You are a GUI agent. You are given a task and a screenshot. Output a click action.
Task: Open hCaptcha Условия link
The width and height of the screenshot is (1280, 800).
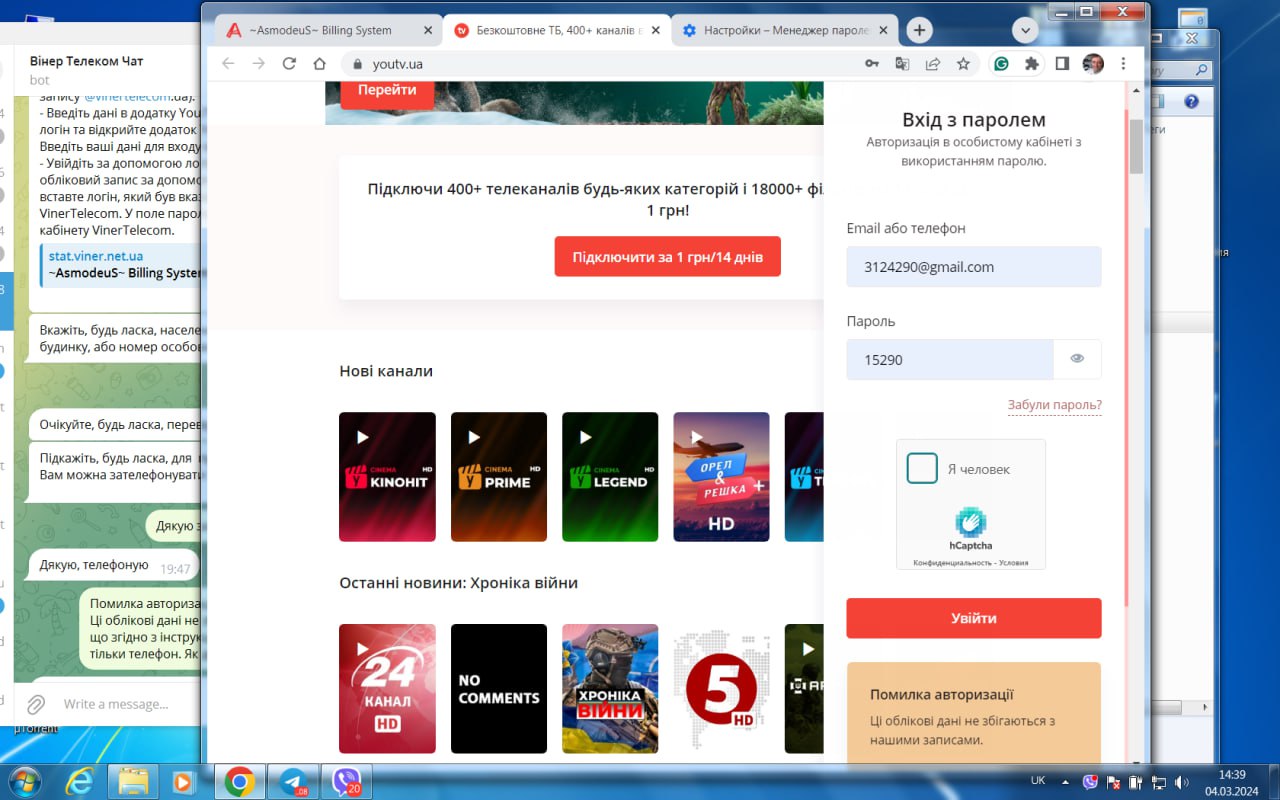coord(1013,563)
